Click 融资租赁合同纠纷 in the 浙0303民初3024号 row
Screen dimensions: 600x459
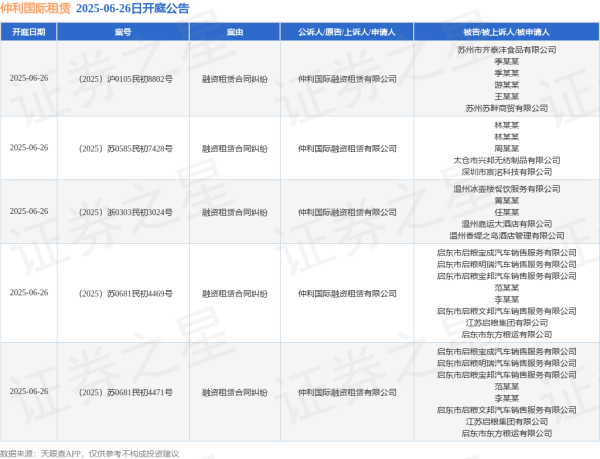click(x=235, y=212)
